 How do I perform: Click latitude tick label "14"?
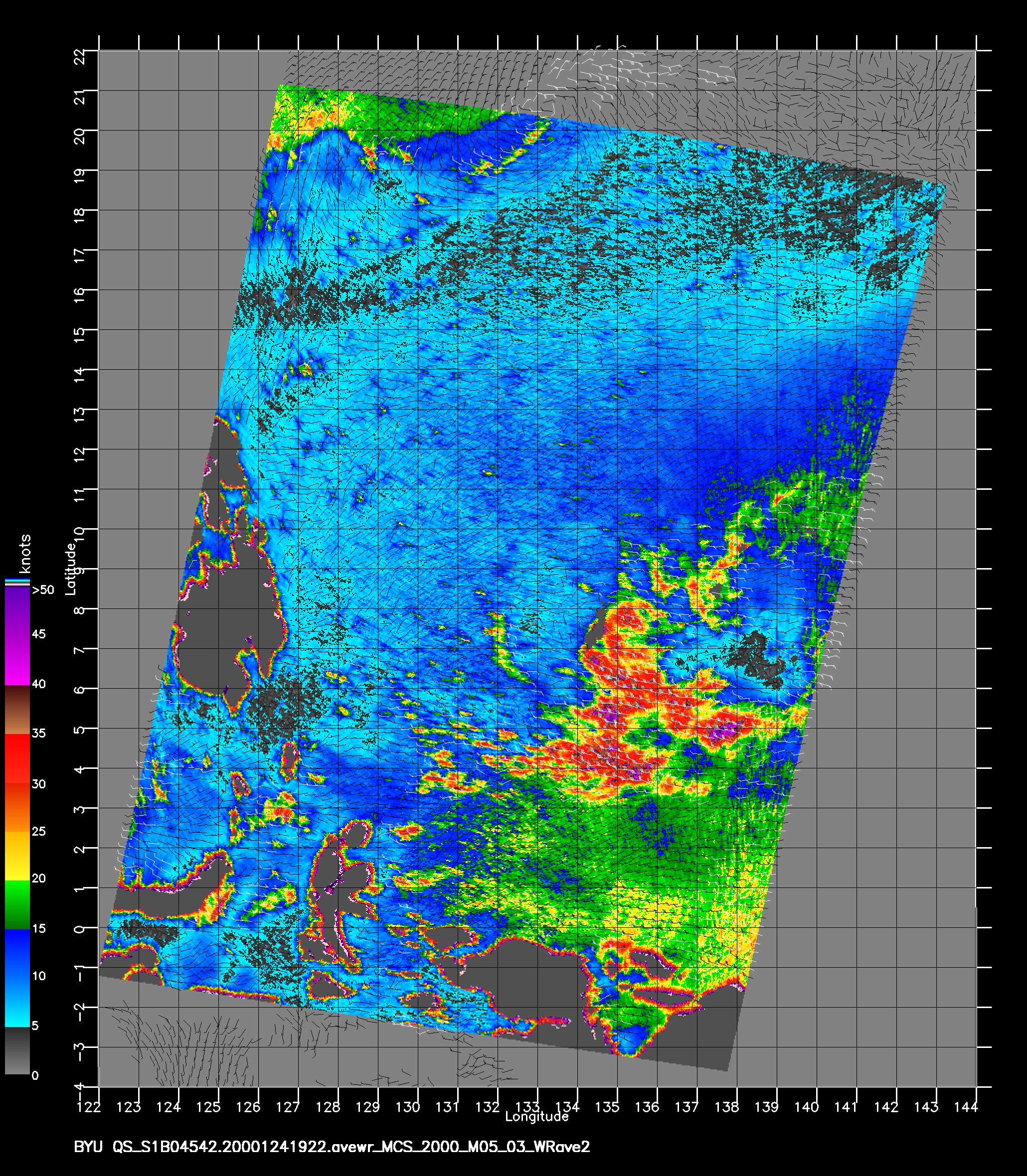80,376
